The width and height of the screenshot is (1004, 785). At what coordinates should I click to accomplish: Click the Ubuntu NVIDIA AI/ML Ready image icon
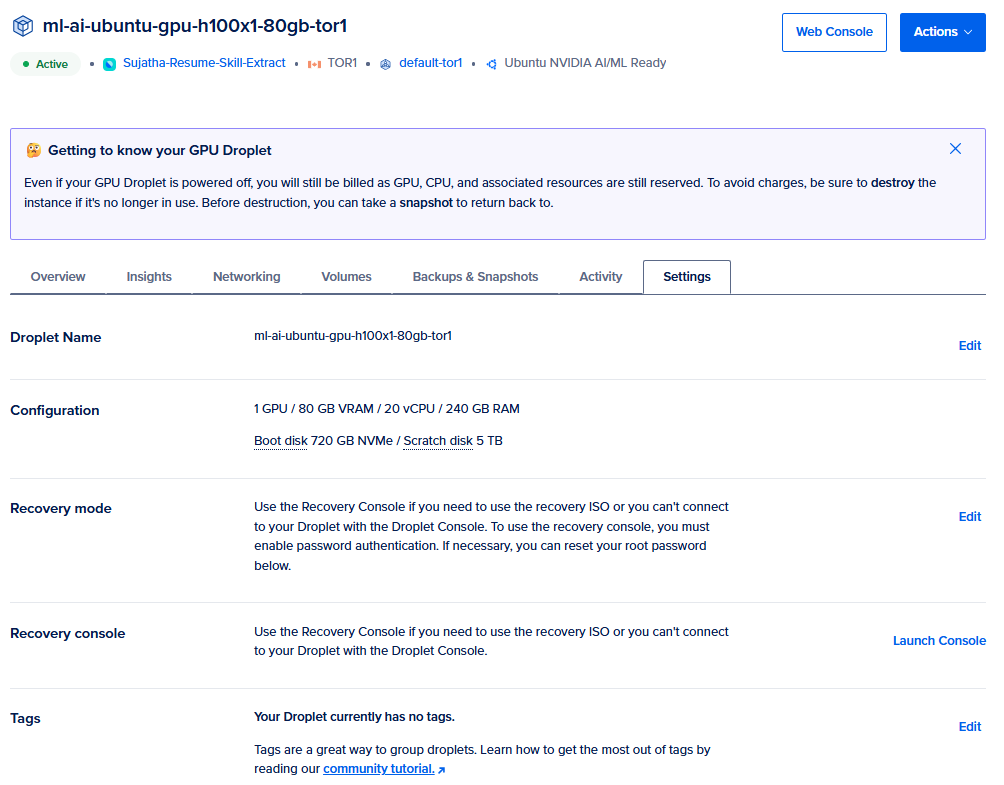click(x=491, y=62)
